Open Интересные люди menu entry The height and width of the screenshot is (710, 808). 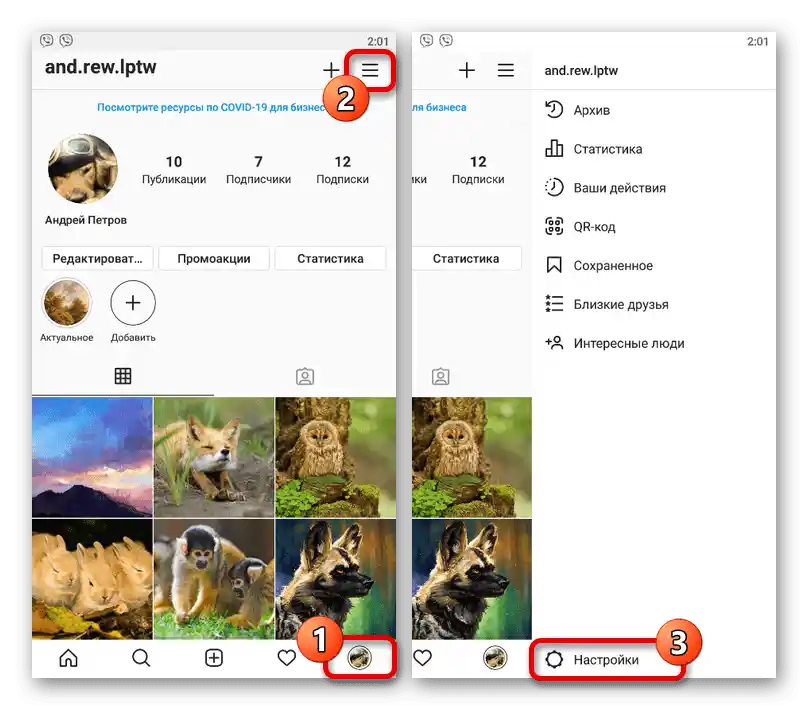653,343
